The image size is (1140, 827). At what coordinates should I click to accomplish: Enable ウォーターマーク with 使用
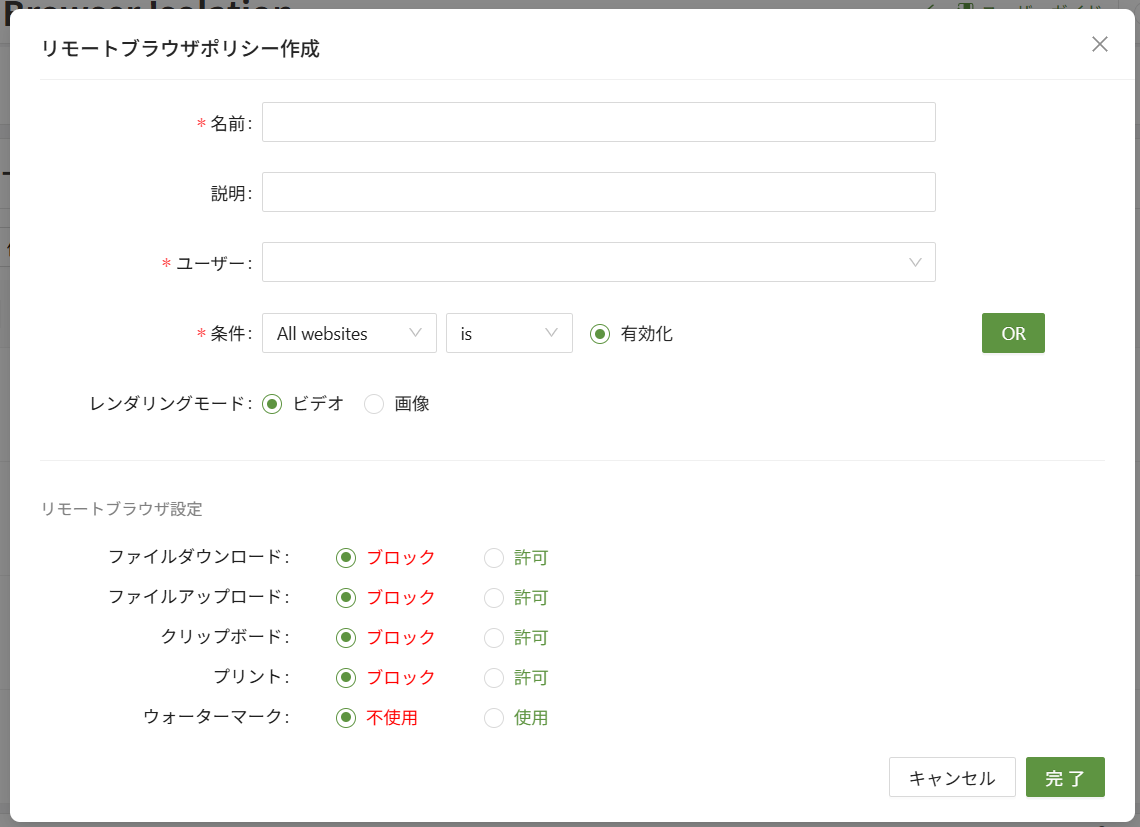tap(494, 718)
